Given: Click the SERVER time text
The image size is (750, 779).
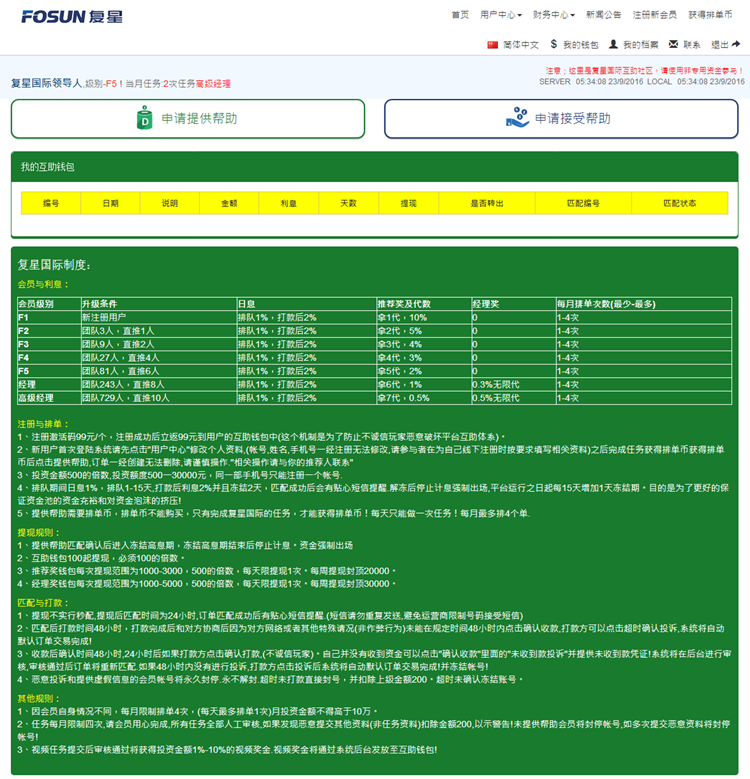Looking at the screenshot, I should point(591,81).
